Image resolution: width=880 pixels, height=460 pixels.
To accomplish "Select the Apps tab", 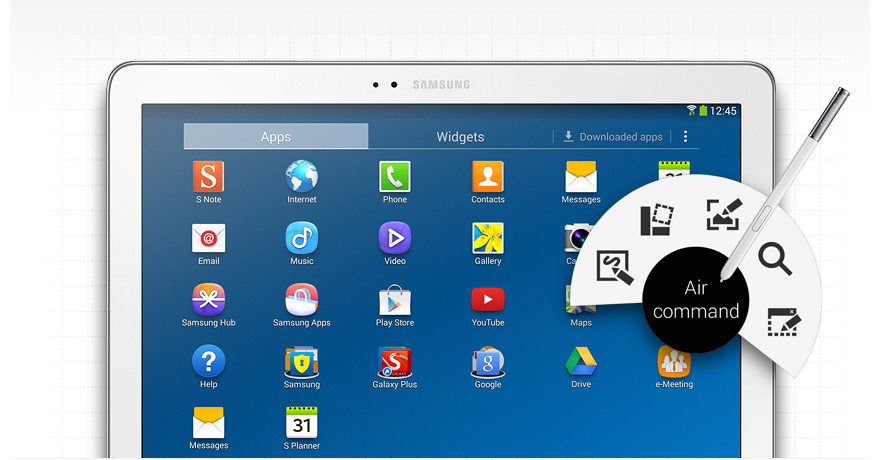I will [x=276, y=137].
